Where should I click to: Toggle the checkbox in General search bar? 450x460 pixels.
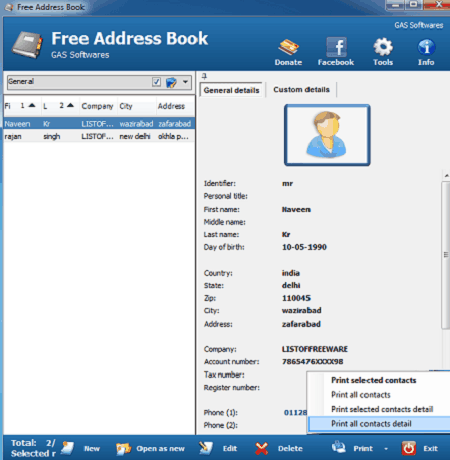156,82
